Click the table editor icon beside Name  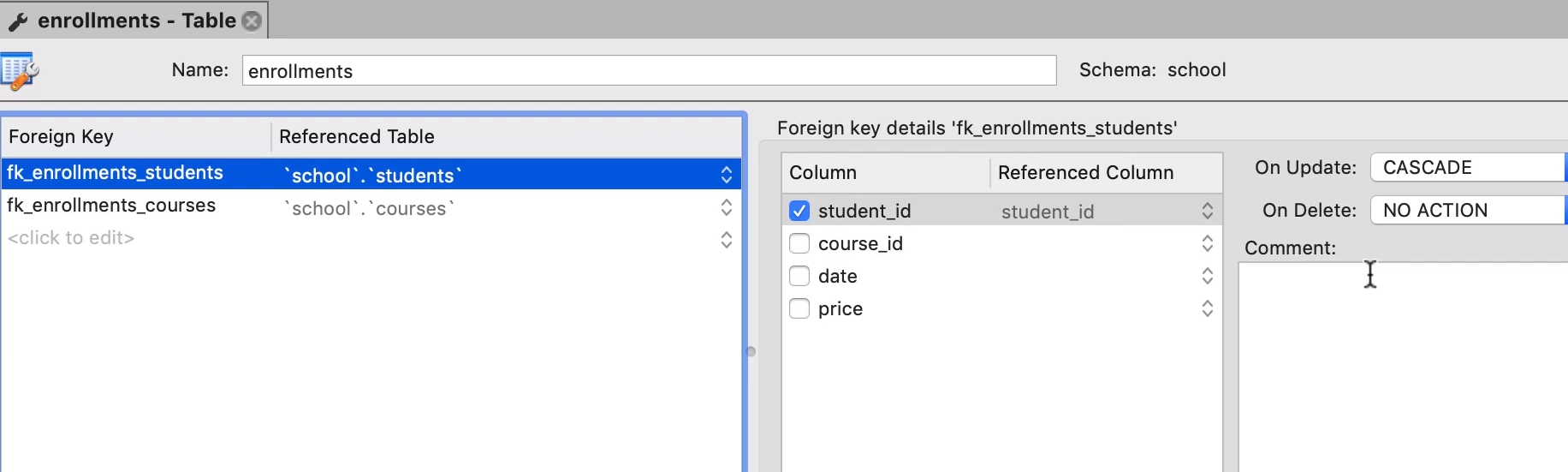click(x=19, y=71)
